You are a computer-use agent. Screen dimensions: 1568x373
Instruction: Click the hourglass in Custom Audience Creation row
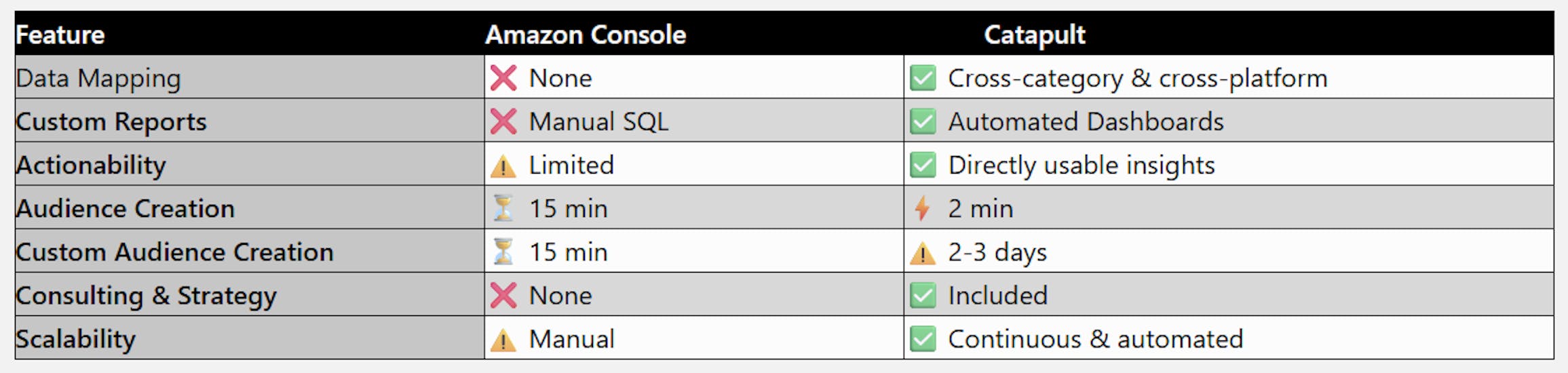click(x=503, y=252)
